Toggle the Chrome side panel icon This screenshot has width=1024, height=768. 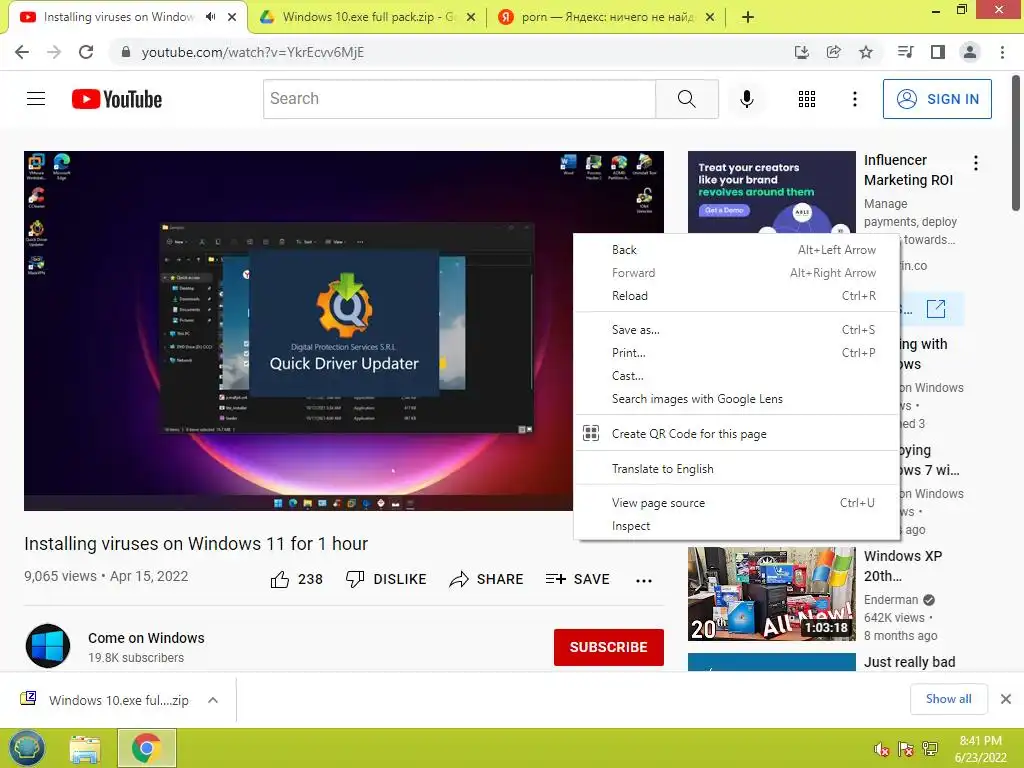(938, 52)
